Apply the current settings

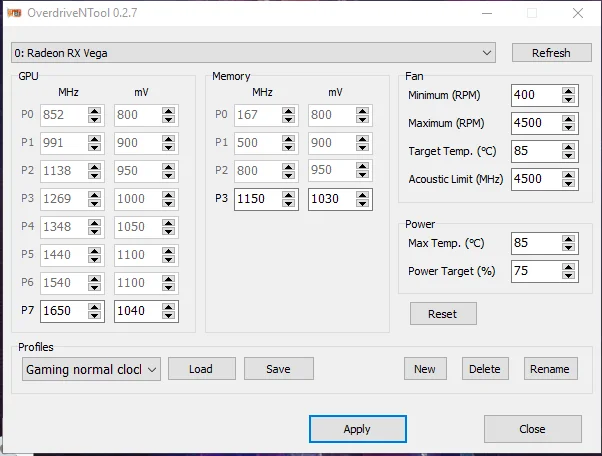click(x=357, y=429)
